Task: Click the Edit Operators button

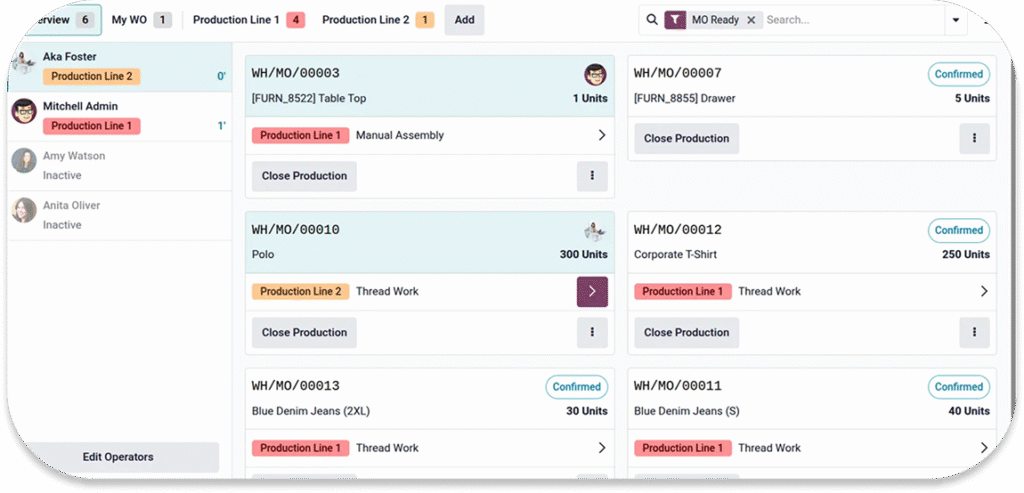Action: (118, 457)
